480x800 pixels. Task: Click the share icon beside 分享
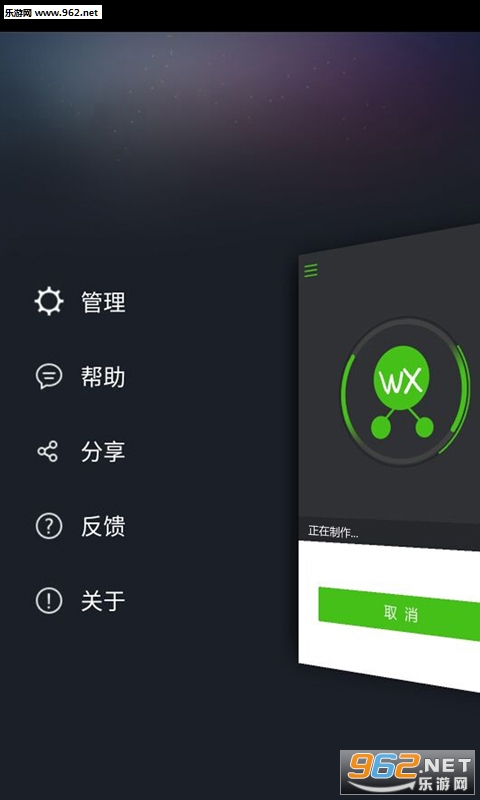click(48, 452)
